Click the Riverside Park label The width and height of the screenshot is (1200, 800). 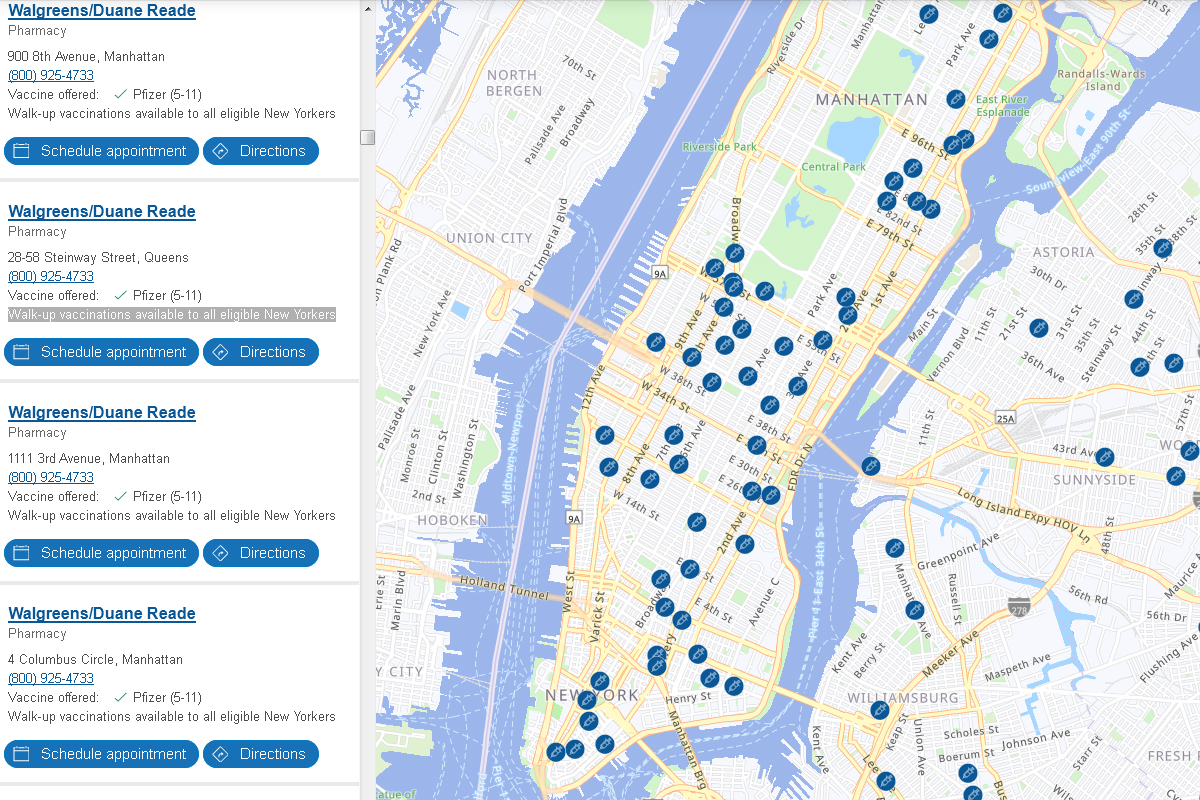719,146
